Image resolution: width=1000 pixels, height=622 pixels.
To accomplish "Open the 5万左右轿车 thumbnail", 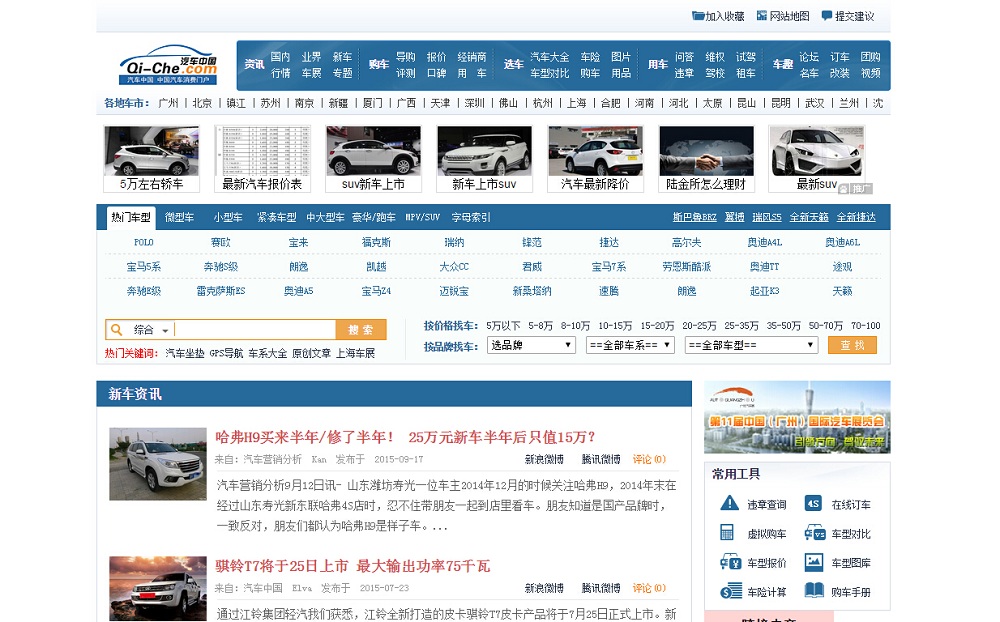I will point(151,159).
